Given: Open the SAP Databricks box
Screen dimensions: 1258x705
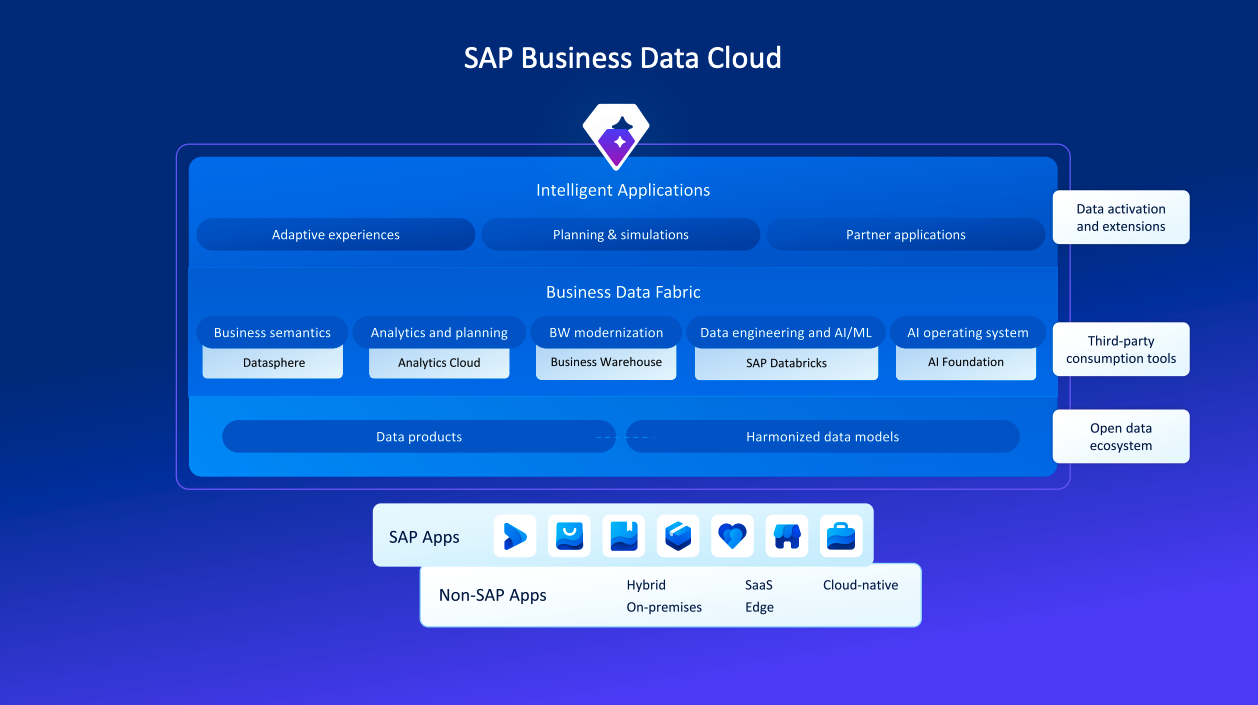Looking at the screenshot, I should click(786, 363).
